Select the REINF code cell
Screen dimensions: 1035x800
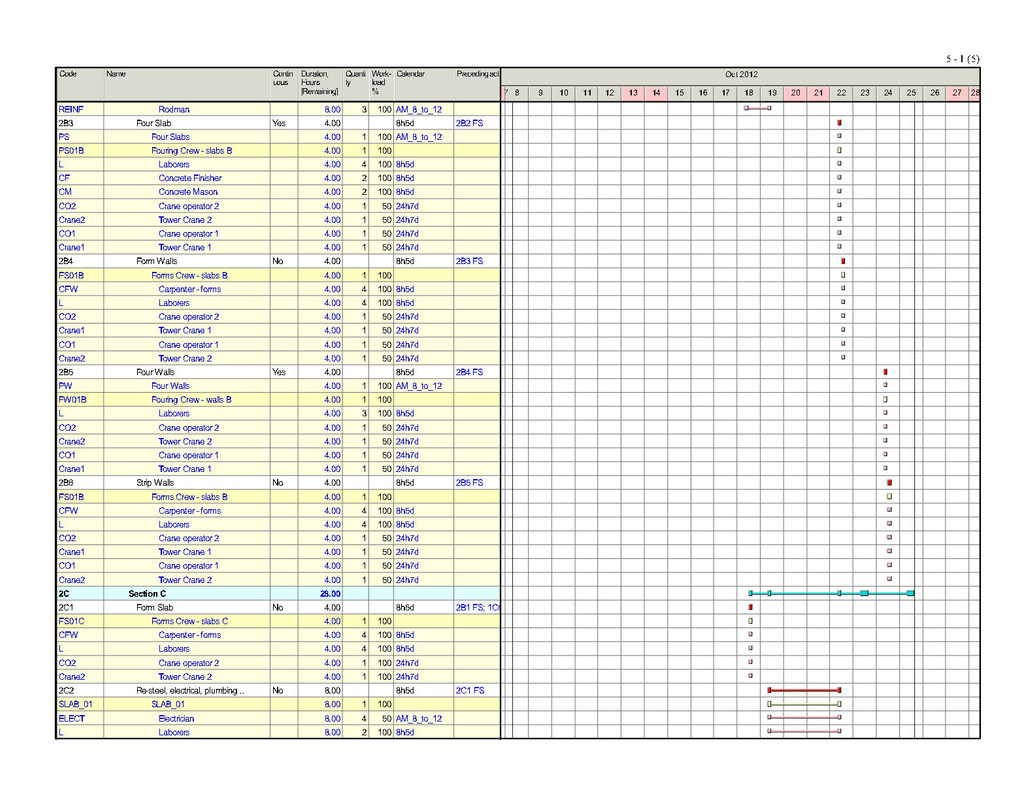(80, 110)
